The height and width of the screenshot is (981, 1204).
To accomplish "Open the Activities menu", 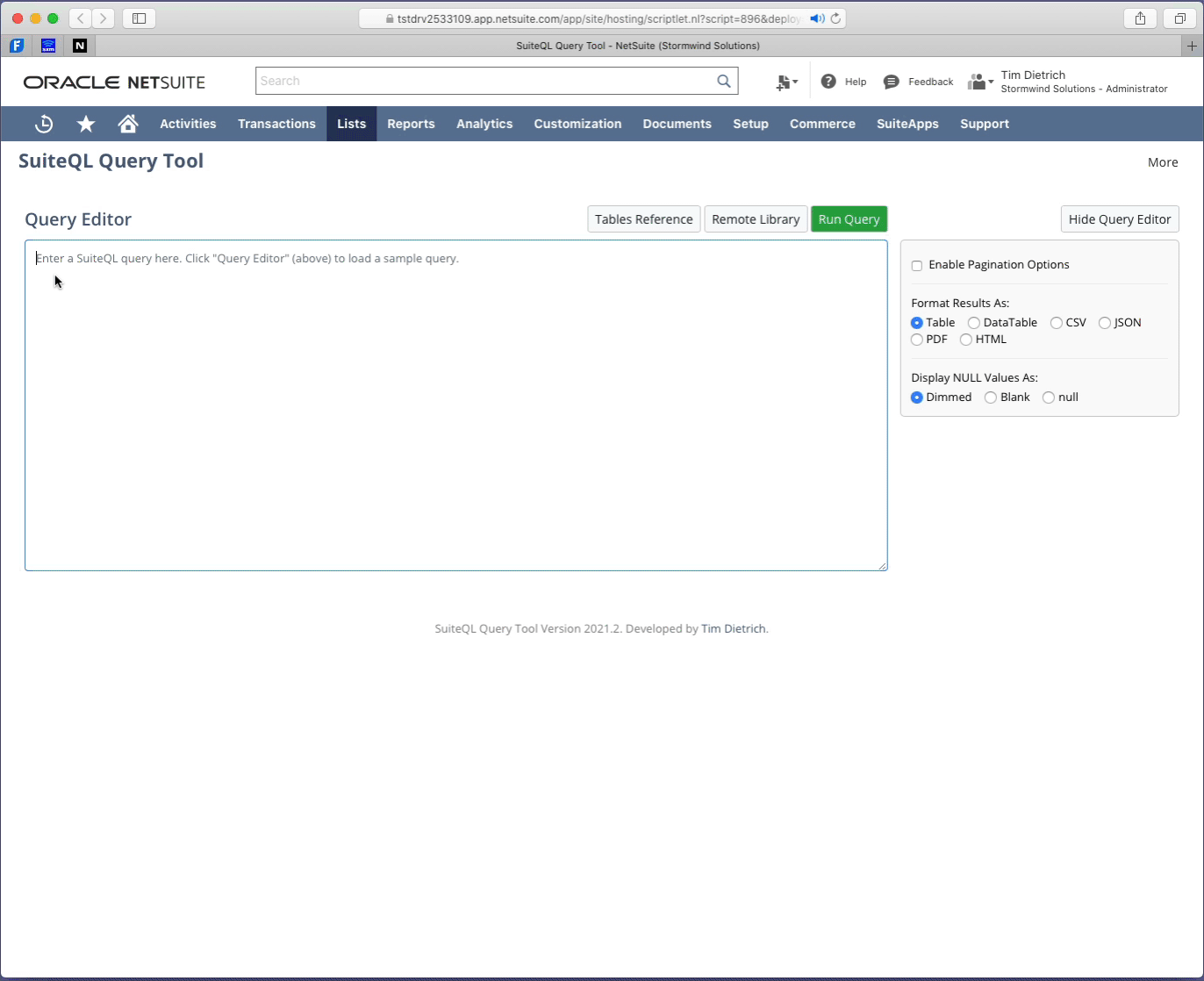I will pyautogui.click(x=188, y=124).
